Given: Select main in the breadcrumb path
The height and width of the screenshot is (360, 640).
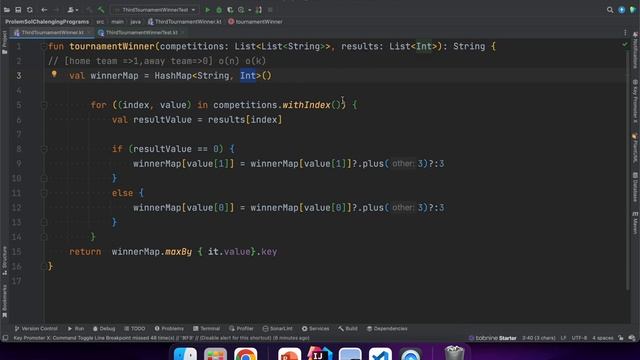Looking at the screenshot, I should [x=117, y=22].
